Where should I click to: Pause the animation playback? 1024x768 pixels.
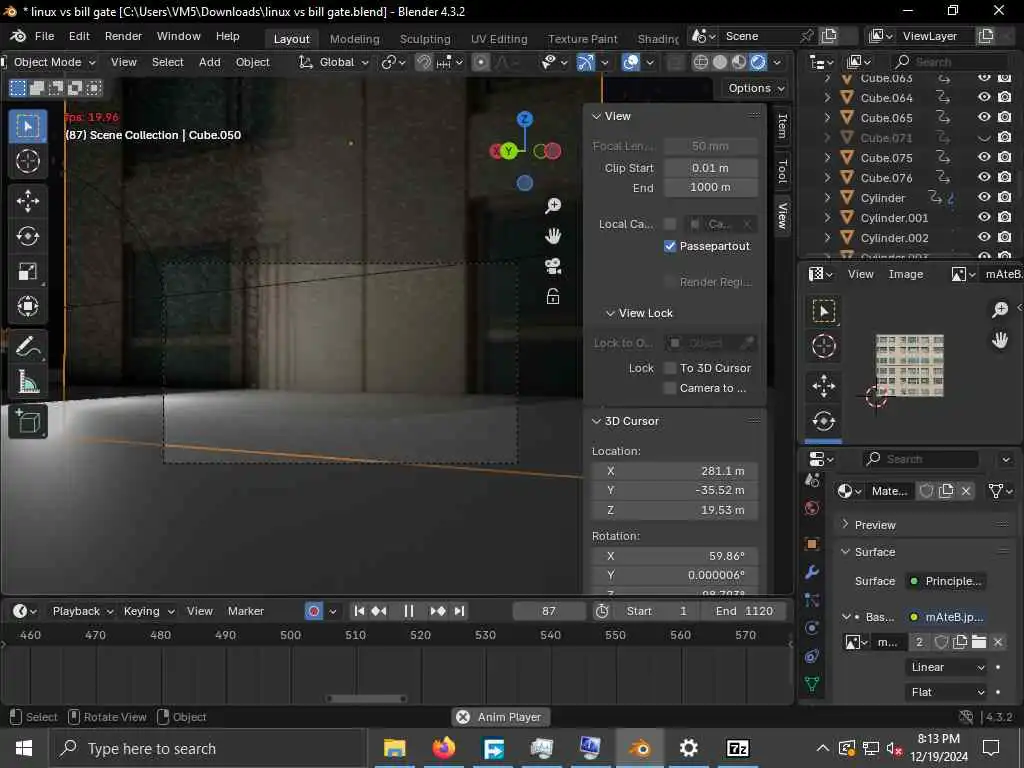click(409, 611)
